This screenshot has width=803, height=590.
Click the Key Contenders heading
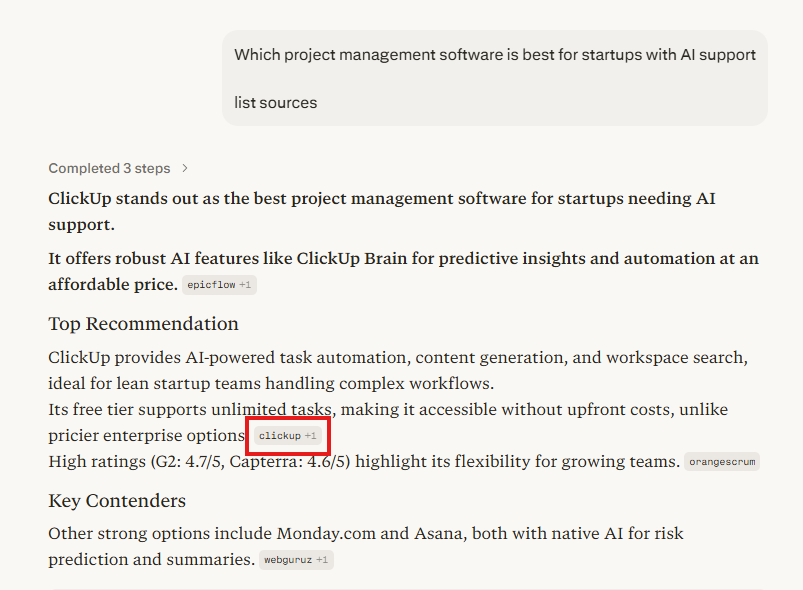[x=117, y=501]
